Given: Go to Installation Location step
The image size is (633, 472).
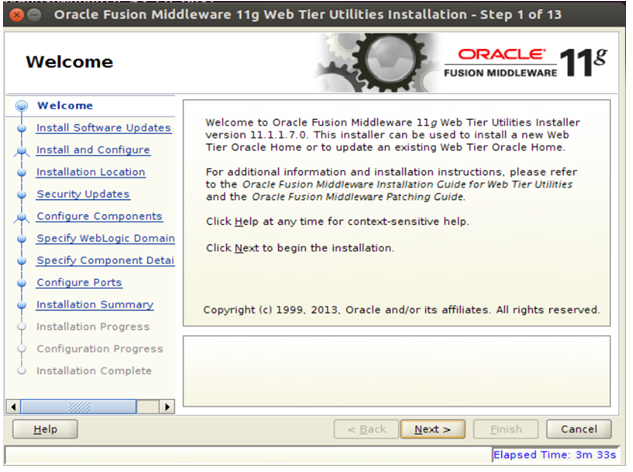Looking at the screenshot, I should click(91, 172).
